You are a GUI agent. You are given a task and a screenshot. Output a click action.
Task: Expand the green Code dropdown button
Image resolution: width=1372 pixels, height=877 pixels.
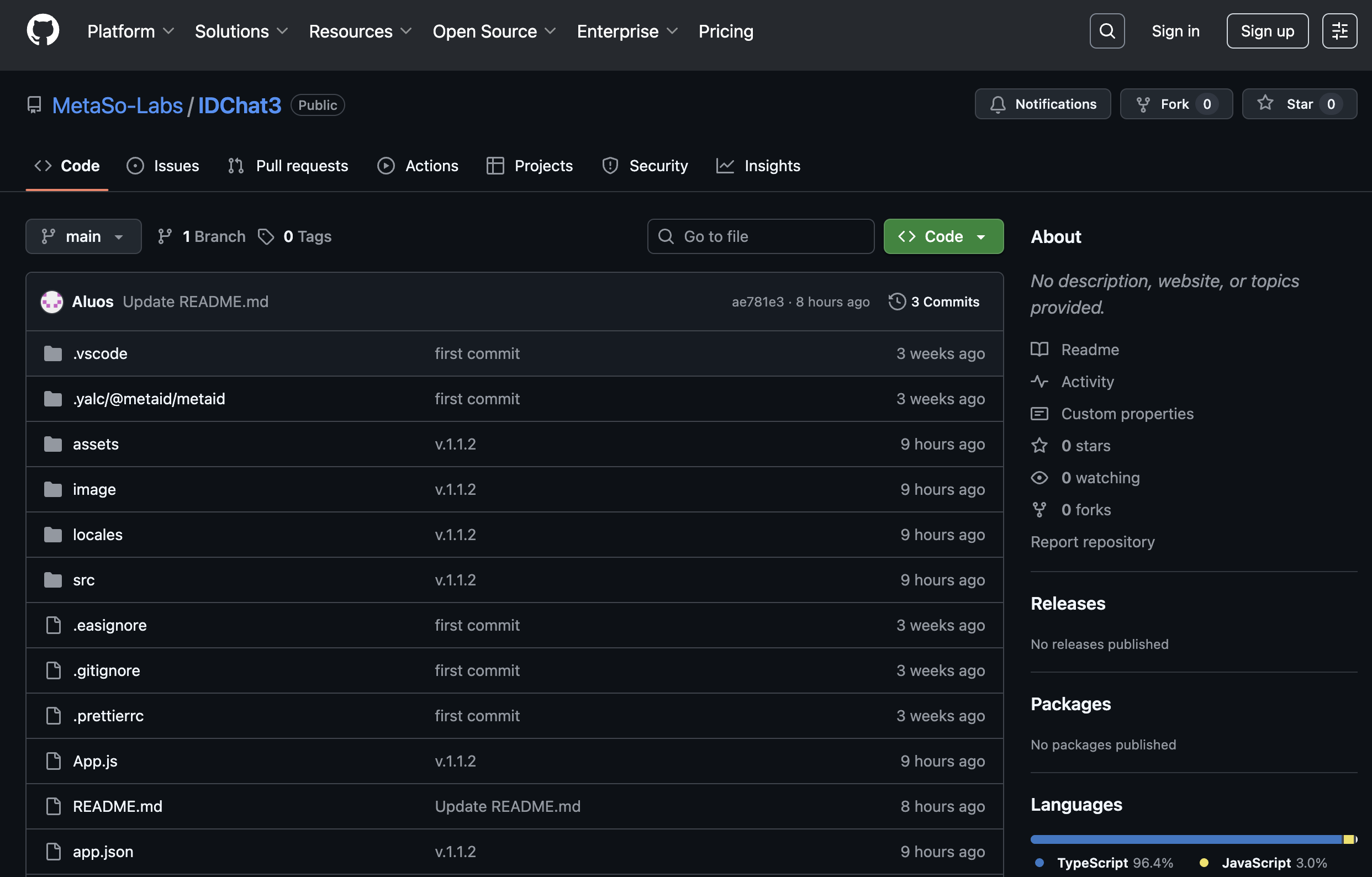[943, 236]
